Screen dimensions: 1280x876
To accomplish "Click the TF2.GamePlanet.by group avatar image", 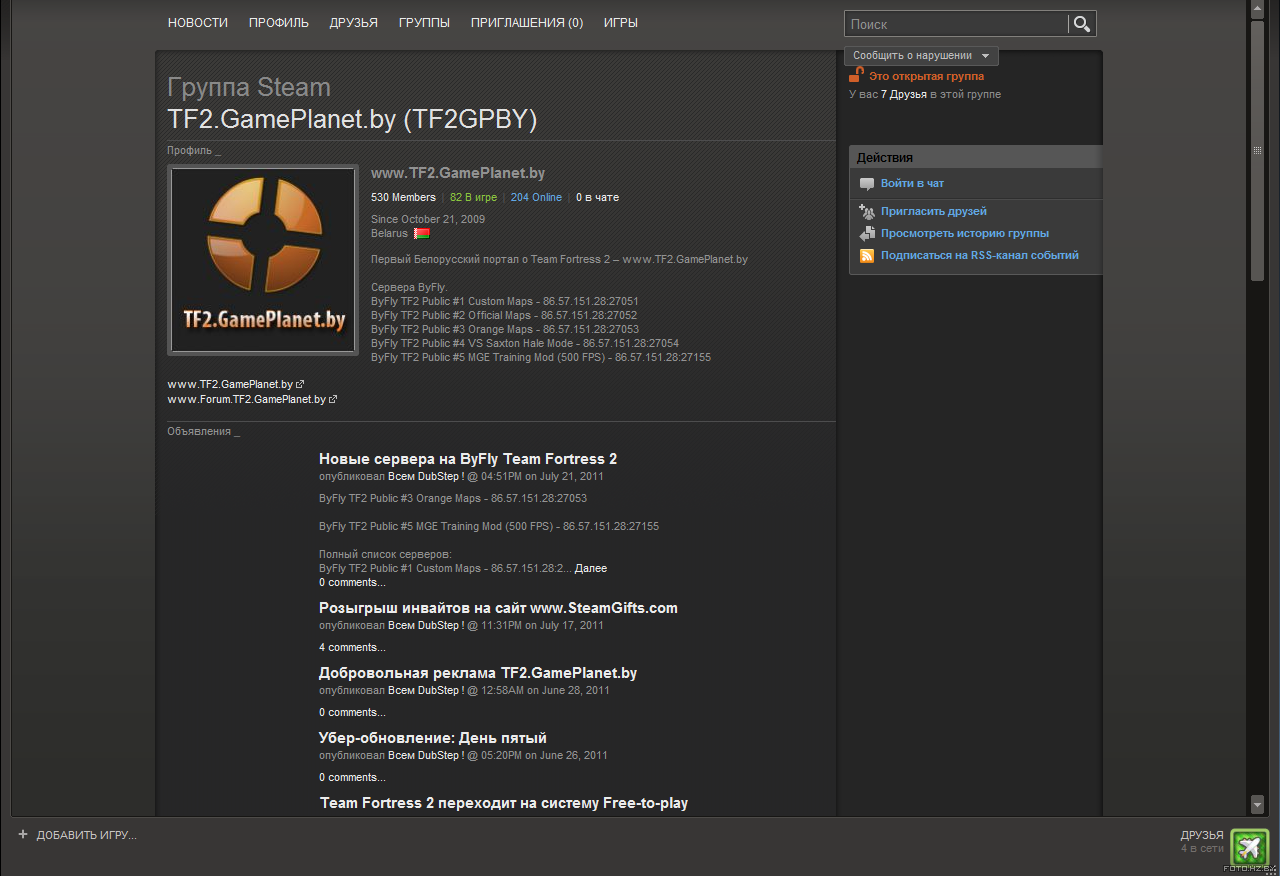I will tap(263, 260).
